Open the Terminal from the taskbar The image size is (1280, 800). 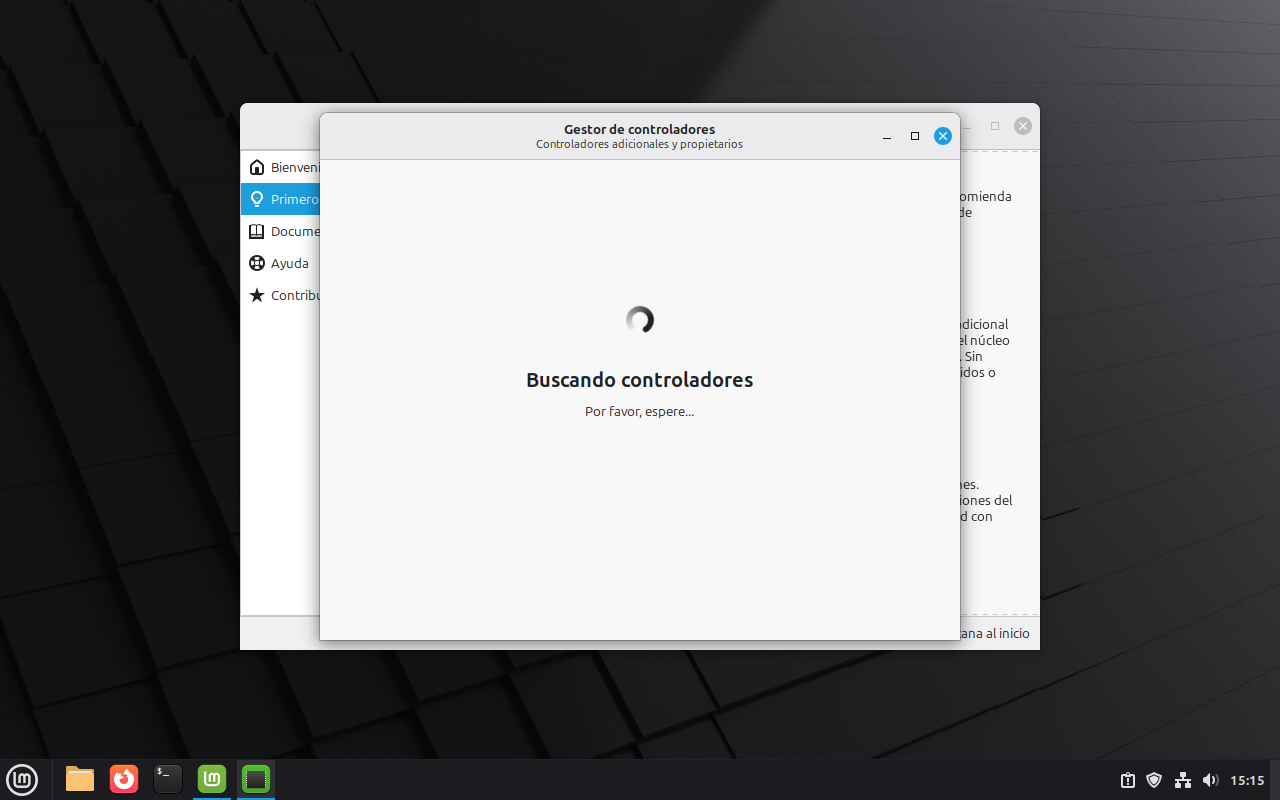pyautogui.click(x=168, y=778)
